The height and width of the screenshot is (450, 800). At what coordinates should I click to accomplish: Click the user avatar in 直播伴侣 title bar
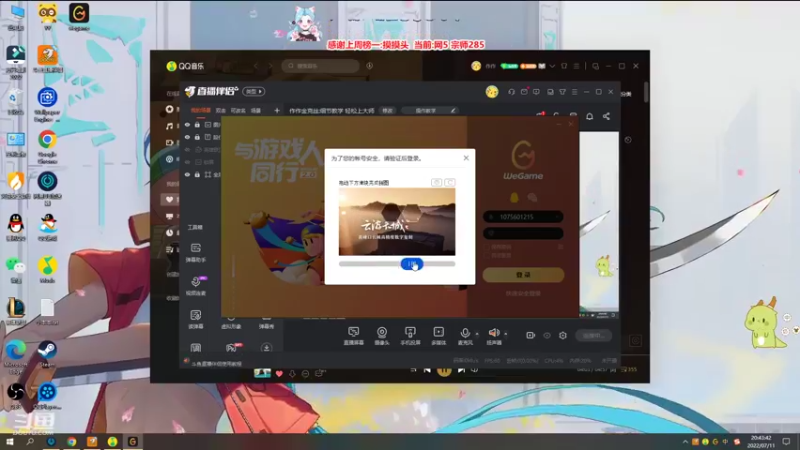tap(492, 92)
